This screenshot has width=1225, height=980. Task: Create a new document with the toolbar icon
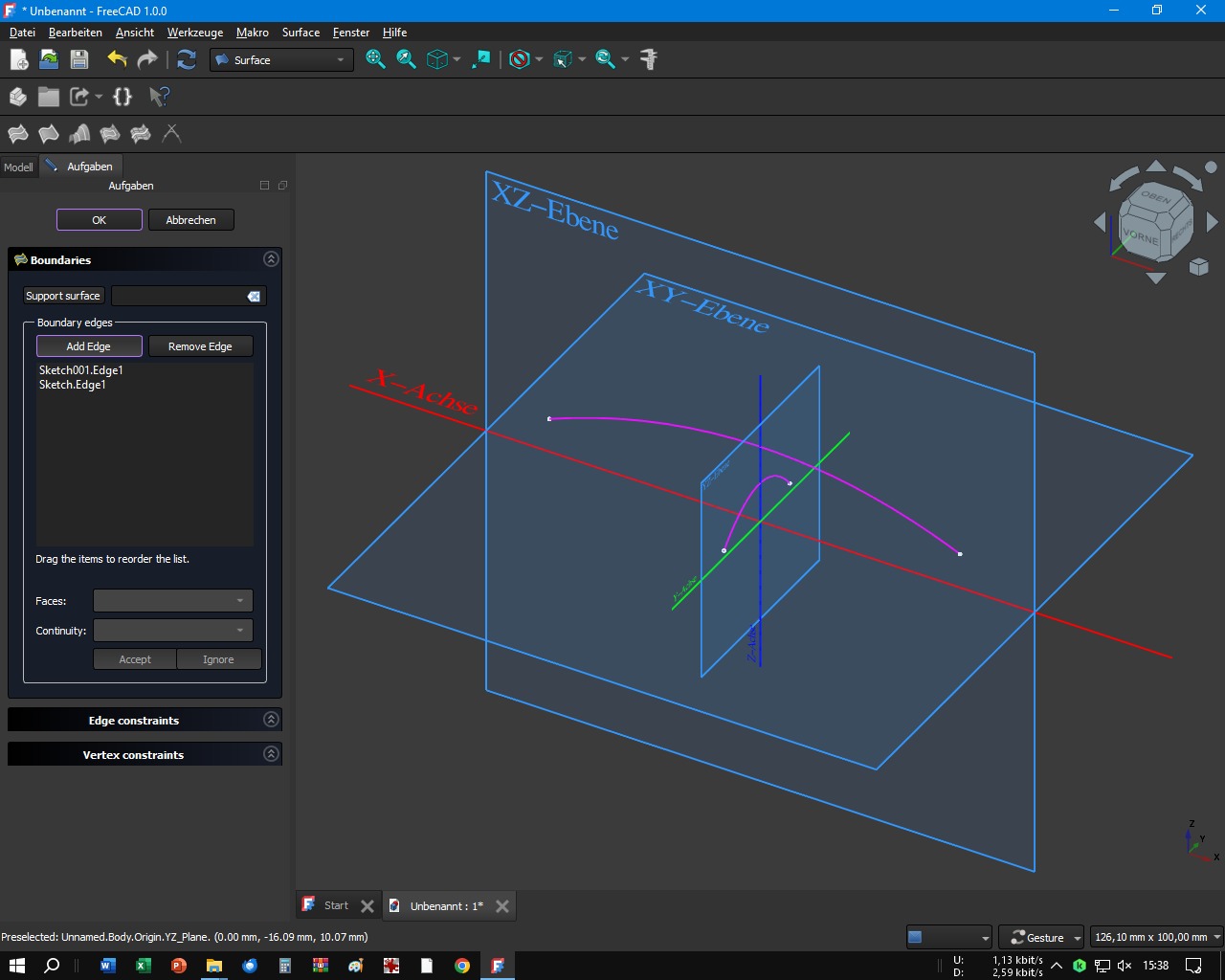18,59
